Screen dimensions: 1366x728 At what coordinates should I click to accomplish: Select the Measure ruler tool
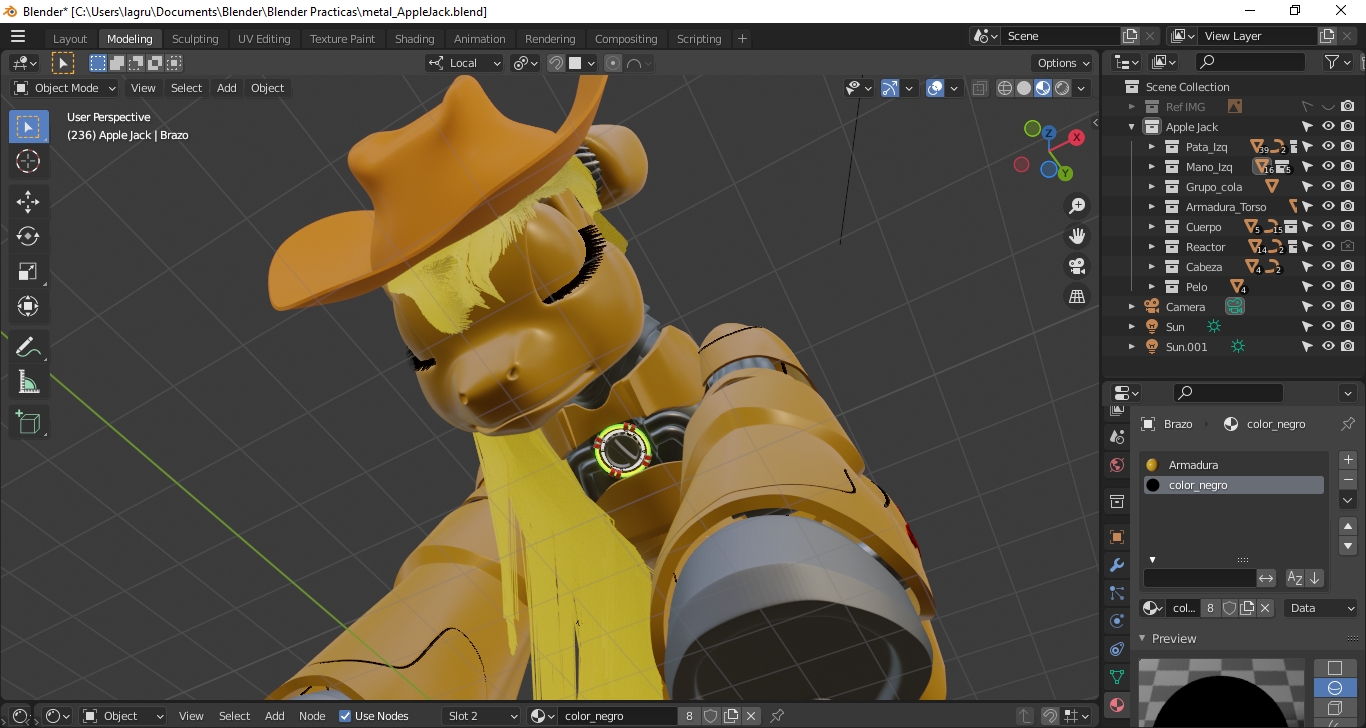(x=28, y=382)
